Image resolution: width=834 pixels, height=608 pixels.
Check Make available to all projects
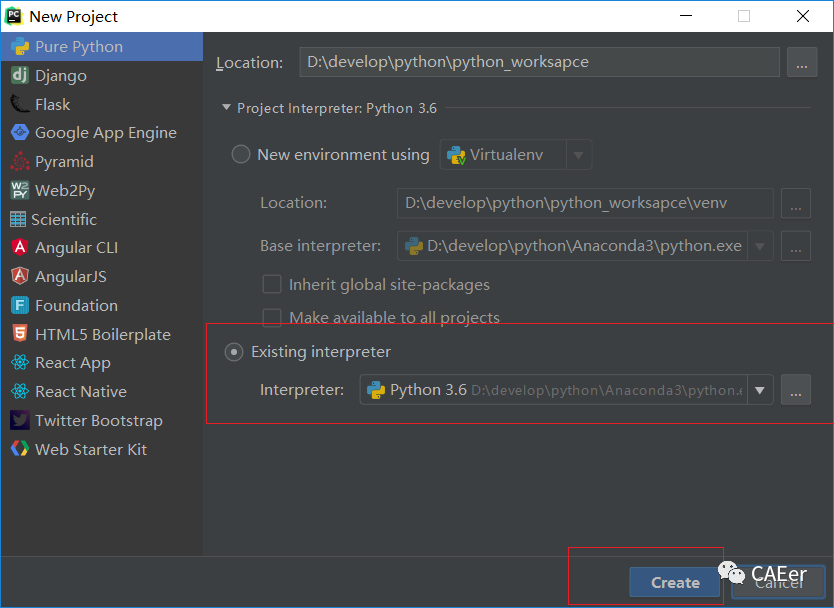[272, 318]
